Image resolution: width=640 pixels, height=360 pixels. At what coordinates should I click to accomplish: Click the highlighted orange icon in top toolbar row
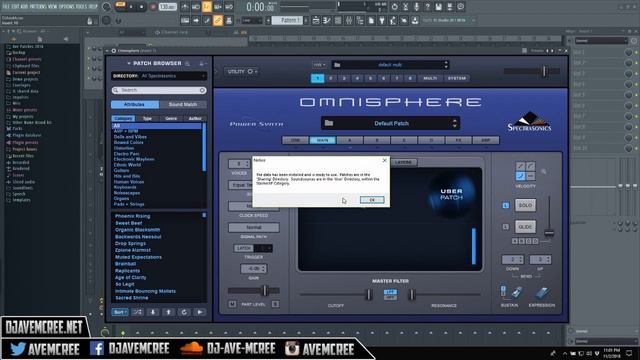pos(207,7)
